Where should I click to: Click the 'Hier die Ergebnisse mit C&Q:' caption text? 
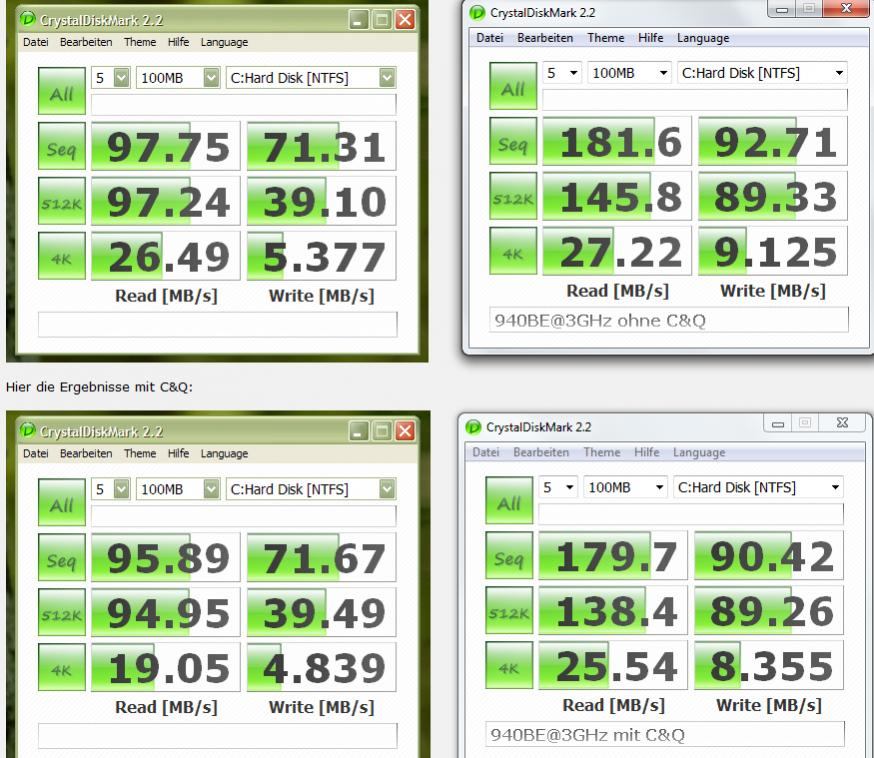(99, 387)
